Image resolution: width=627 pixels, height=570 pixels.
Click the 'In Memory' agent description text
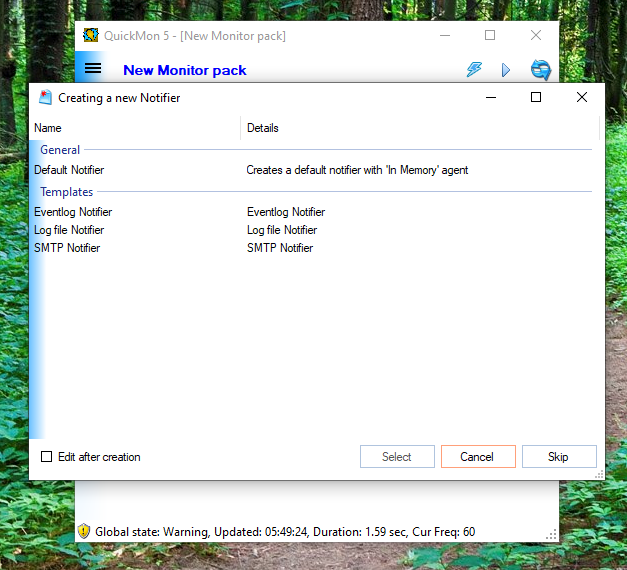pos(357,170)
